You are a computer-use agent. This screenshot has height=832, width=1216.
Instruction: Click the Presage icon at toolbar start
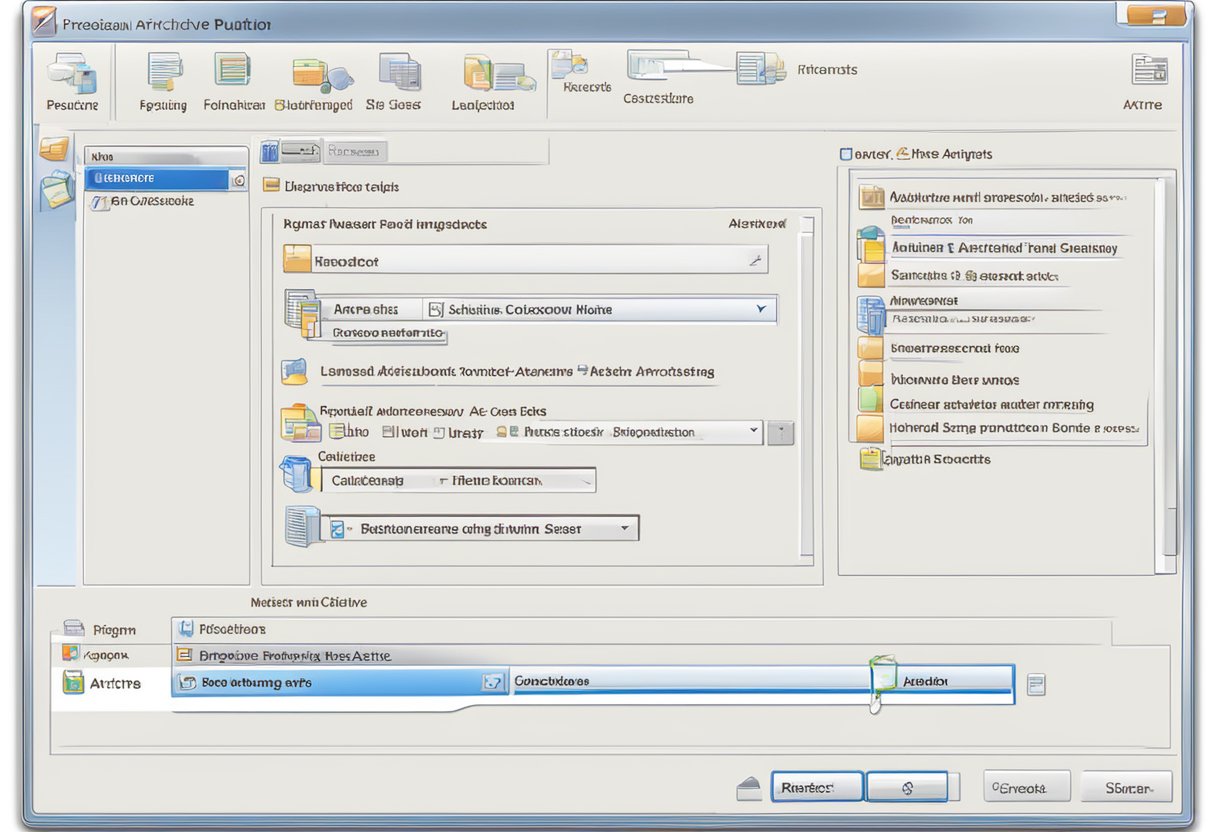coord(70,80)
